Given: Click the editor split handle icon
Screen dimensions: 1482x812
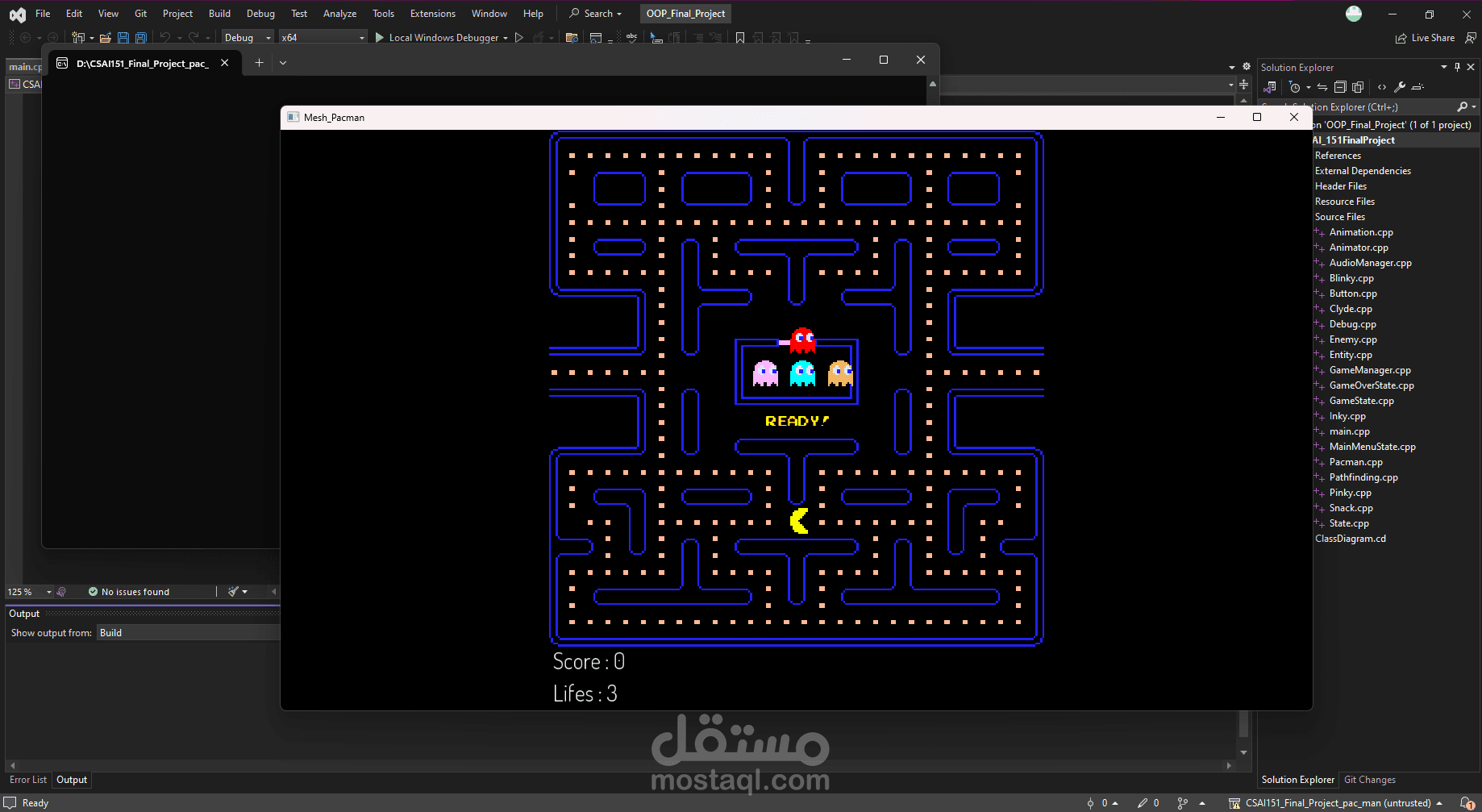Looking at the screenshot, I should click(x=1243, y=85).
